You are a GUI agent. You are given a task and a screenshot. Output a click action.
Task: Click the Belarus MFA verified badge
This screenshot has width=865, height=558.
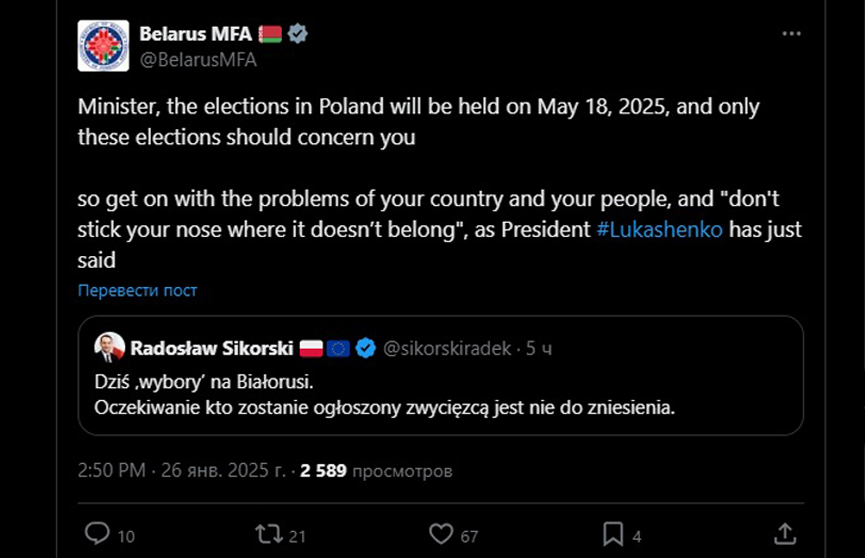[298, 34]
